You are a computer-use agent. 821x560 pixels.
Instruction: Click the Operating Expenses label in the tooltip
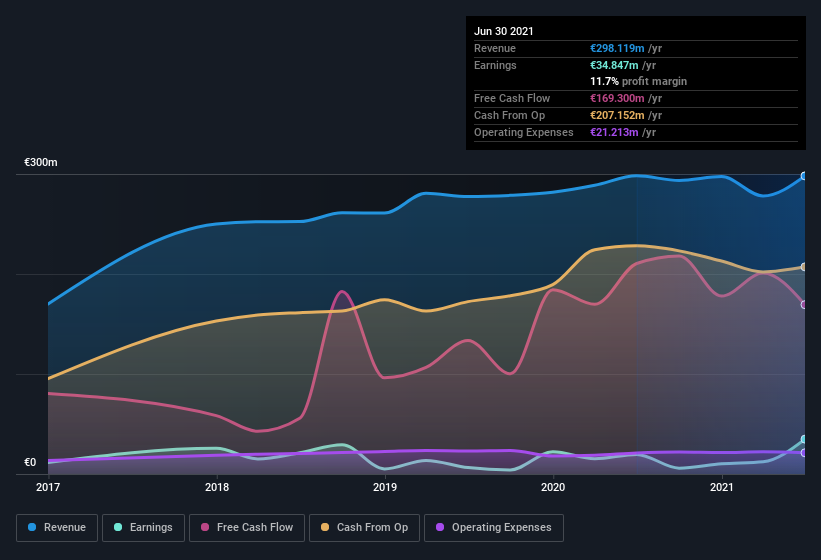pos(524,132)
